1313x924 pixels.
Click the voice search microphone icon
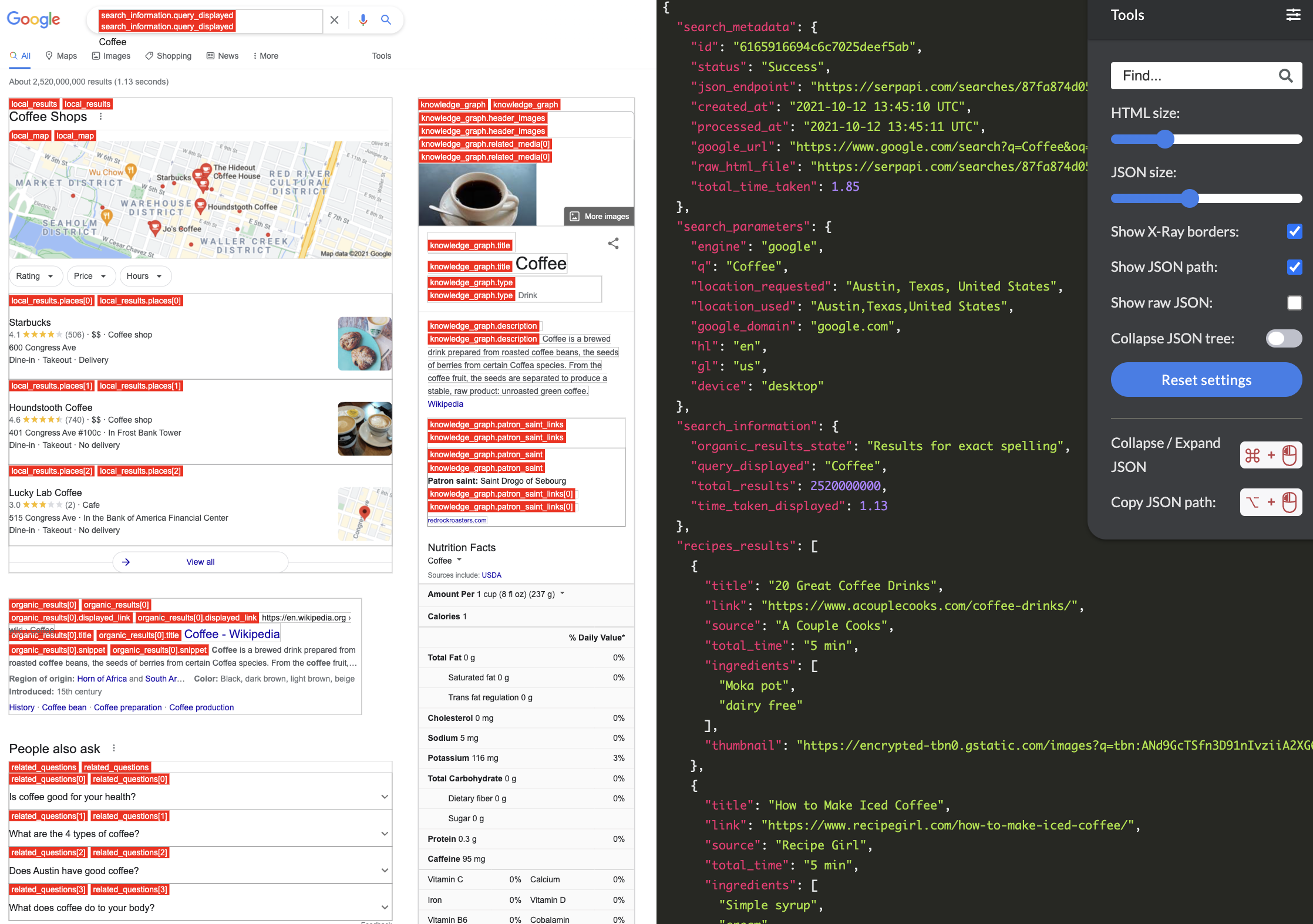363,20
